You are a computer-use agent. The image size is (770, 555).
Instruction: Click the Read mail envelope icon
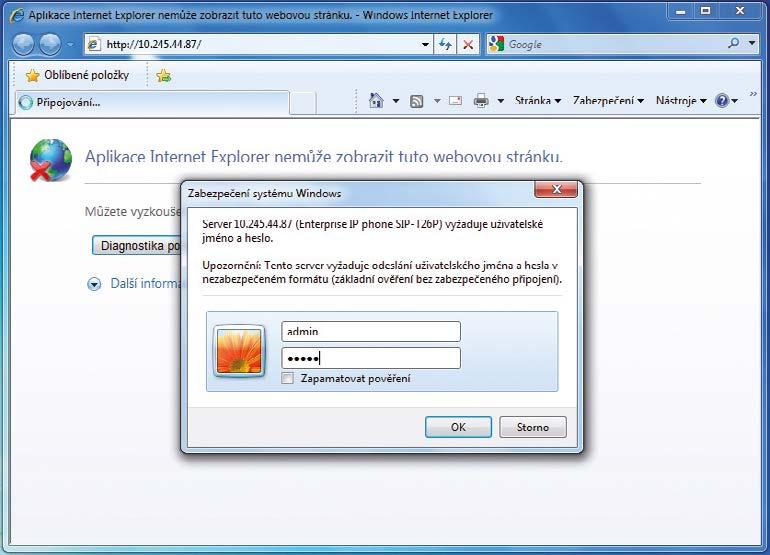(x=455, y=101)
